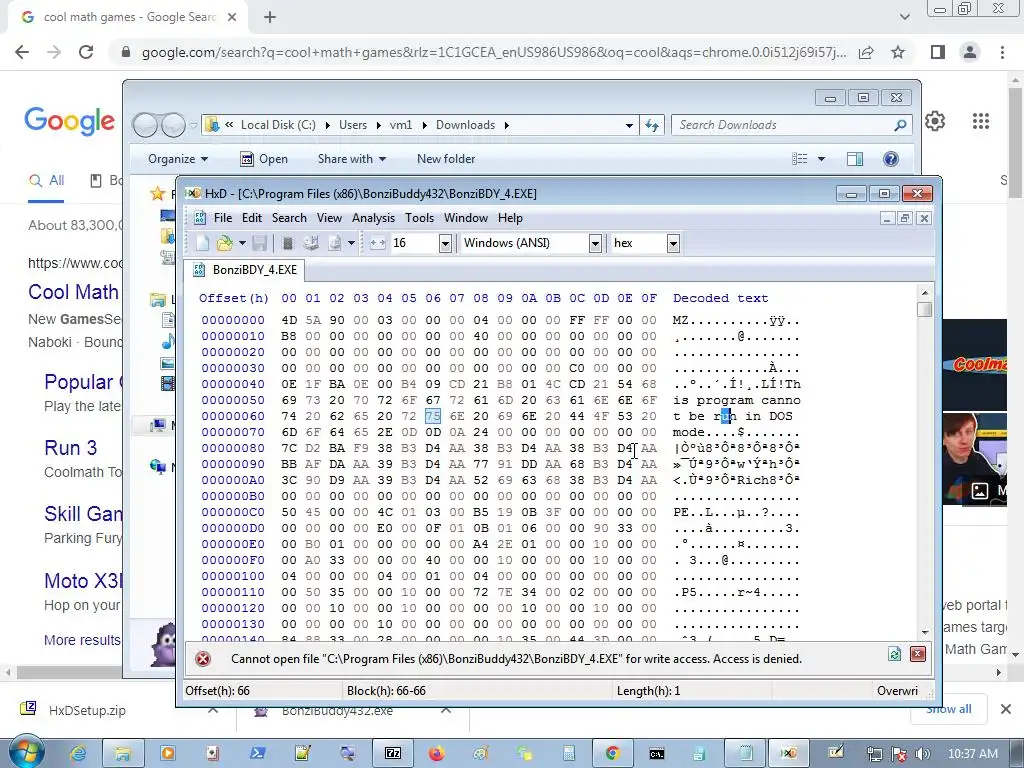Open the 7-Zip taskbar icon
The height and width of the screenshot is (768, 1024).
392,754
